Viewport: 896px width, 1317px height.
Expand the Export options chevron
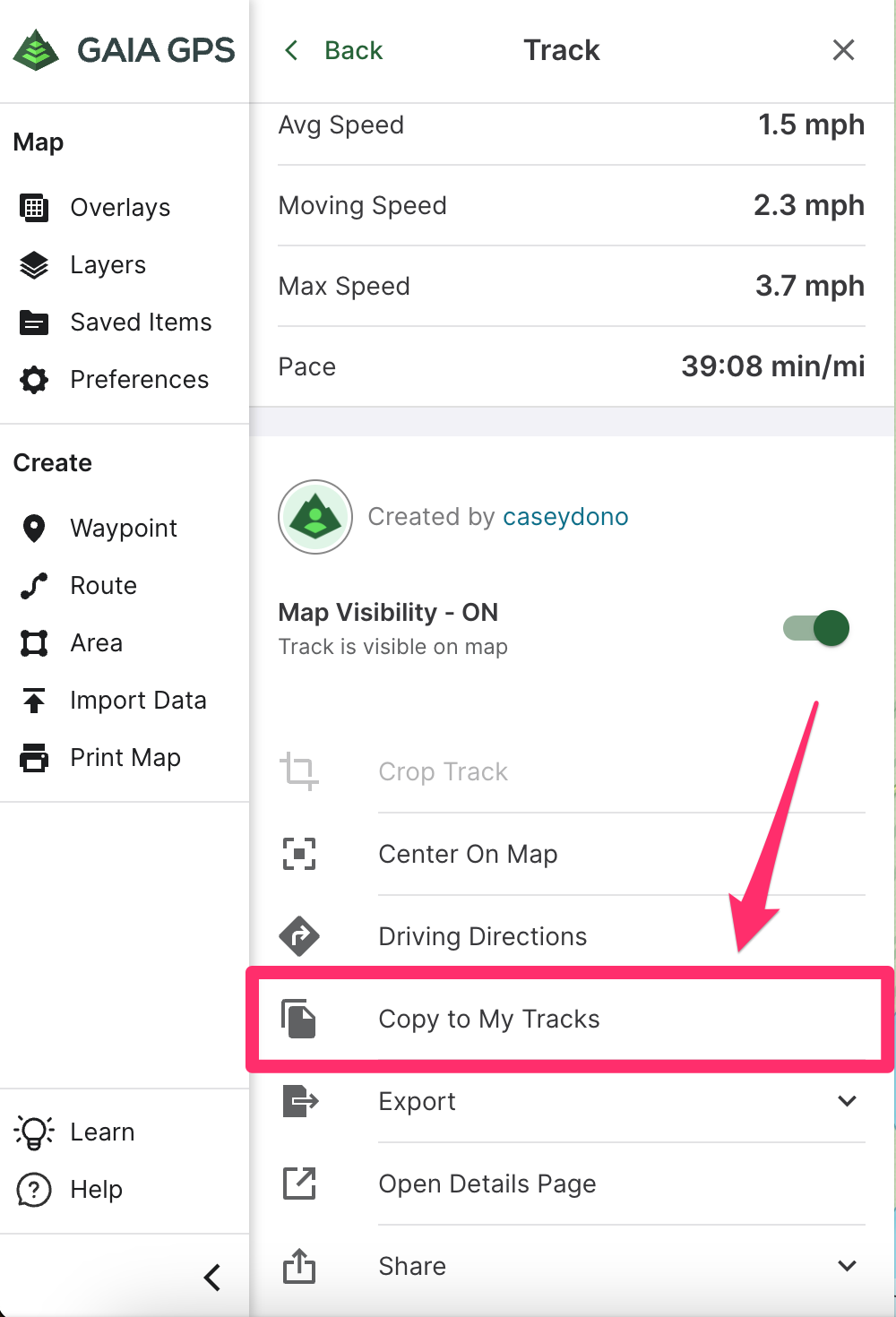coord(847,1101)
